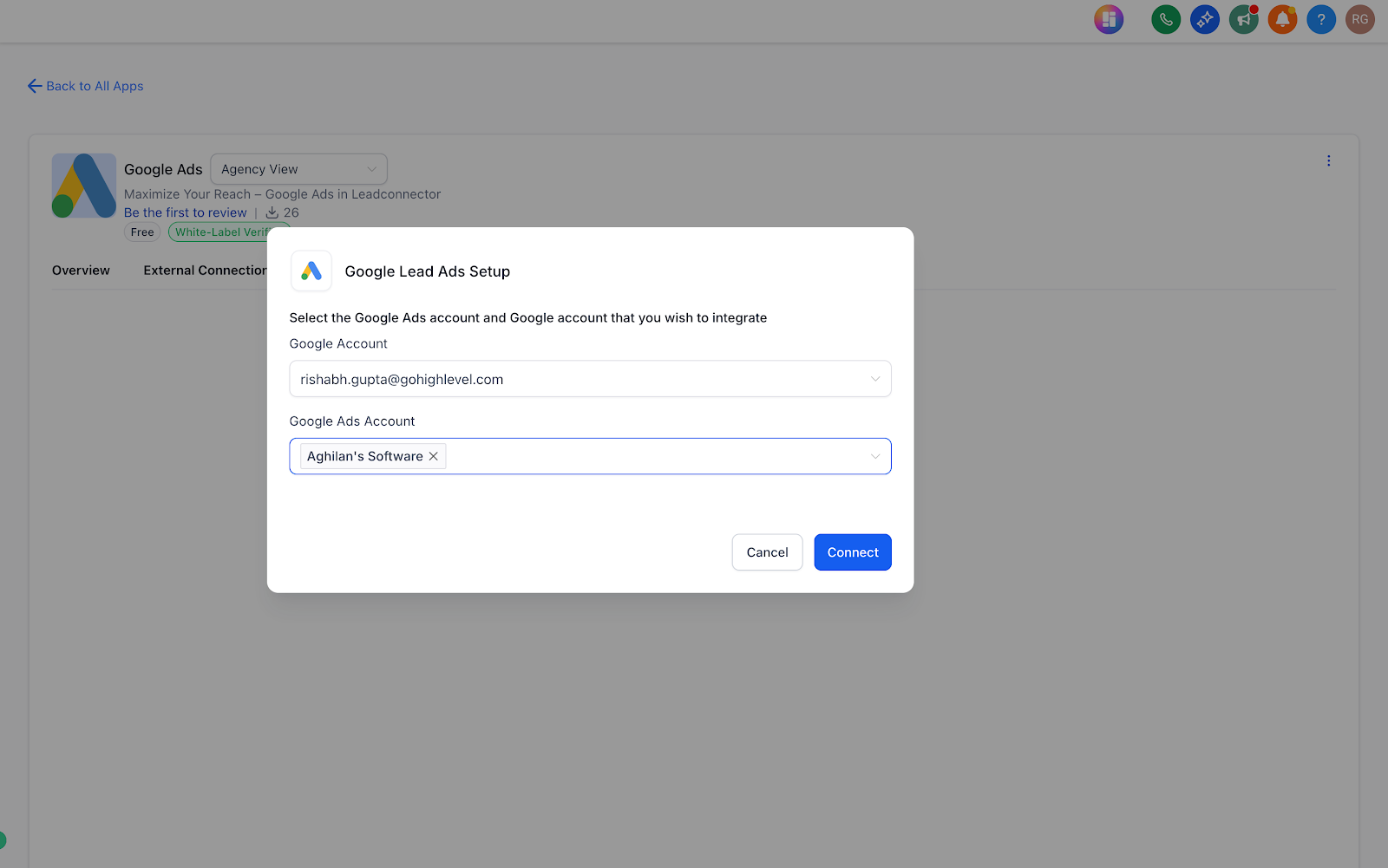The image size is (1388, 868).
Task: Click the Maximize Your Reach description text
Action: pos(282,194)
